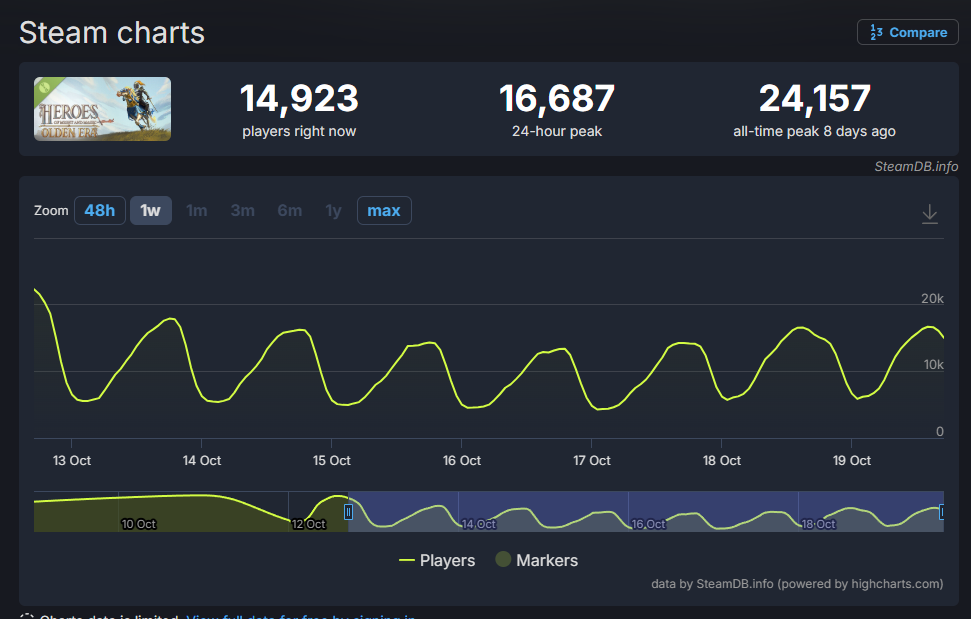Select the 1m zoom range
Image resolution: width=971 pixels, height=619 pixels.
click(x=197, y=210)
